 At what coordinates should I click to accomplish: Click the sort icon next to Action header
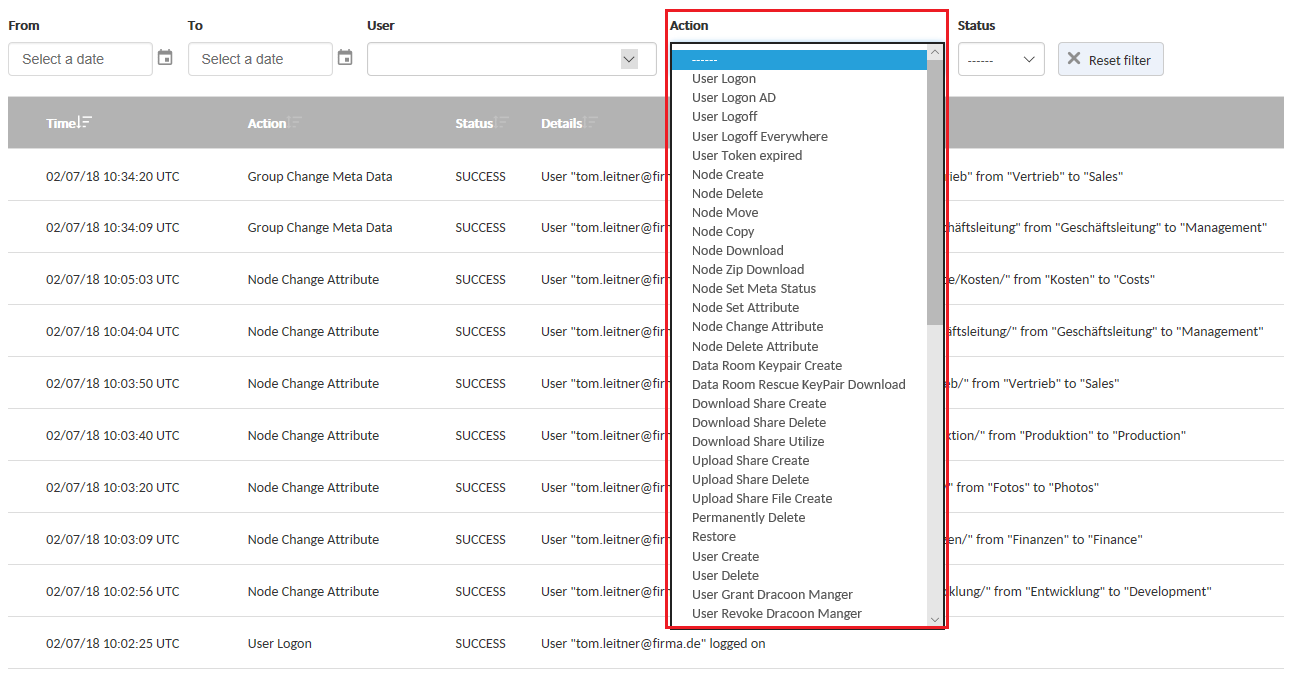pos(295,122)
